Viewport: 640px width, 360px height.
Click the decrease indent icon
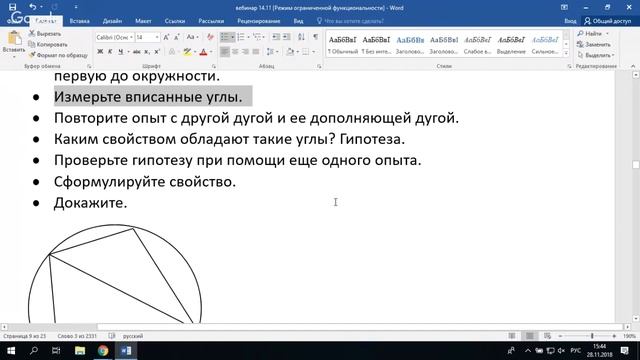point(276,37)
